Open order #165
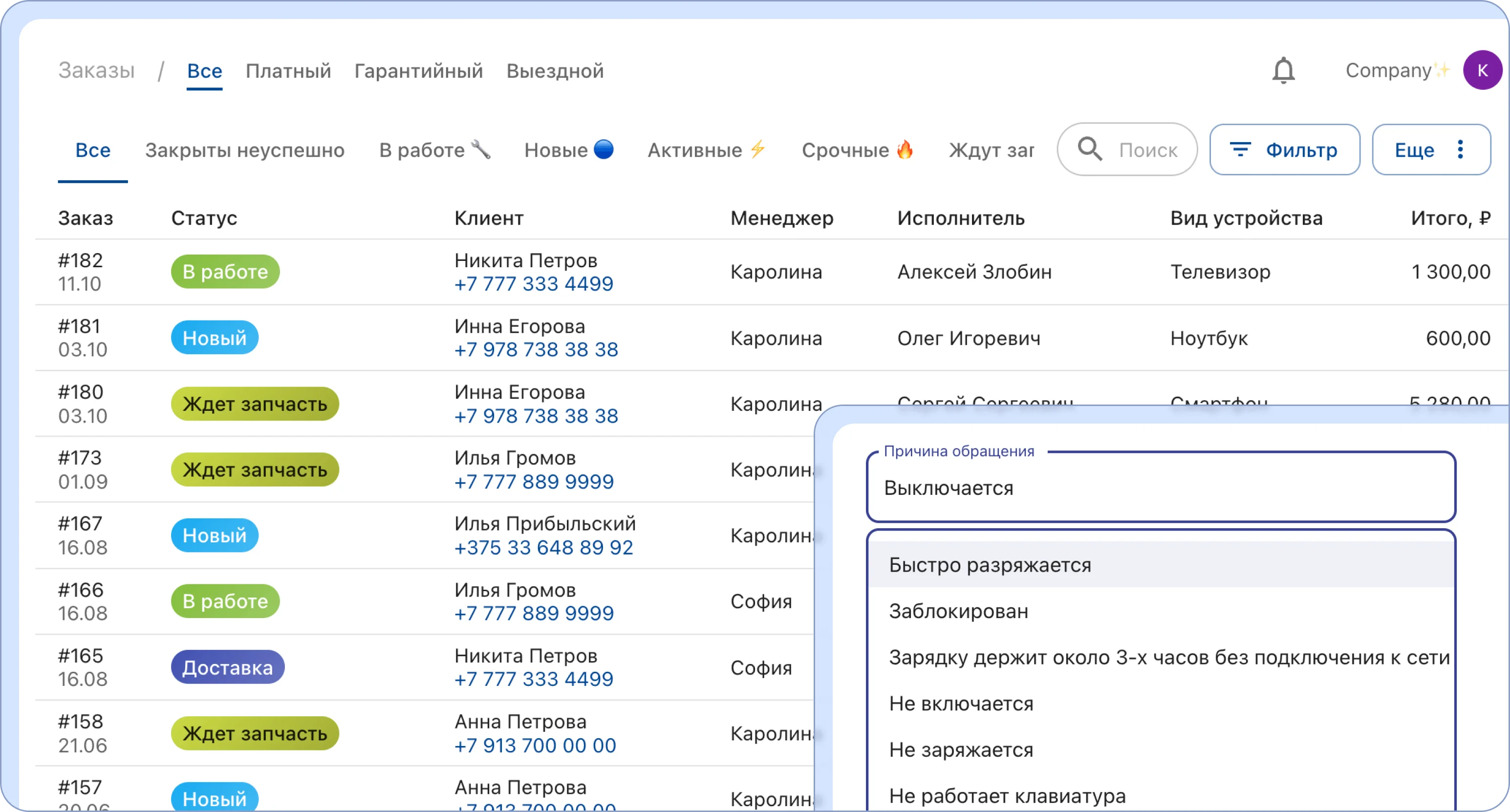The height and width of the screenshot is (812, 1510). point(80,656)
